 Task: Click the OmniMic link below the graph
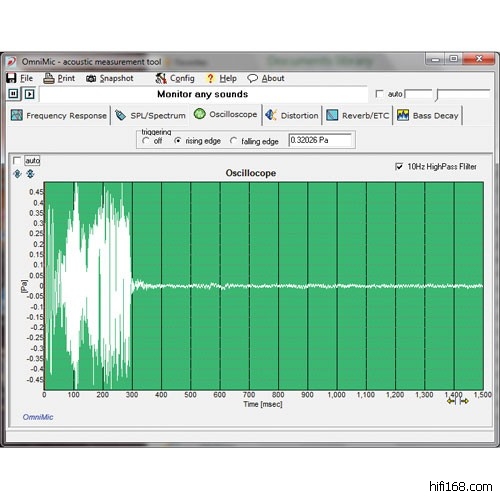(x=38, y=417)
